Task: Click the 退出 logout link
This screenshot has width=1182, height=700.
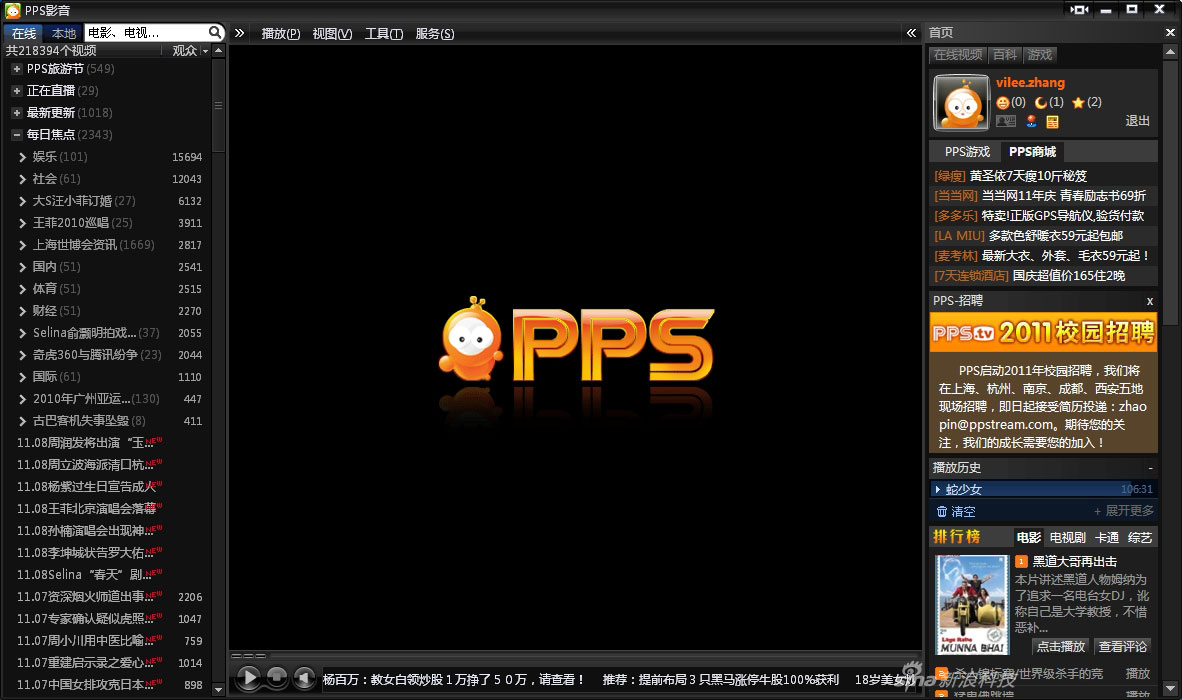Action: (1138, 121)
